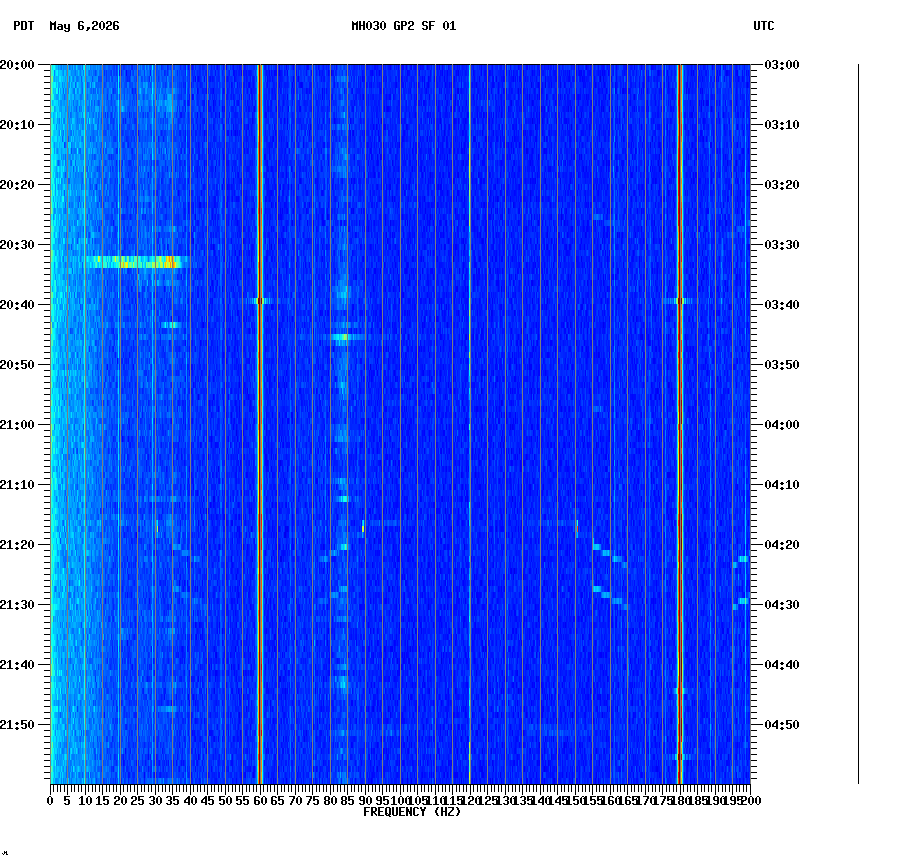Click the descending streak at 155–165 Hz near 21:28

tap(610, 597)
